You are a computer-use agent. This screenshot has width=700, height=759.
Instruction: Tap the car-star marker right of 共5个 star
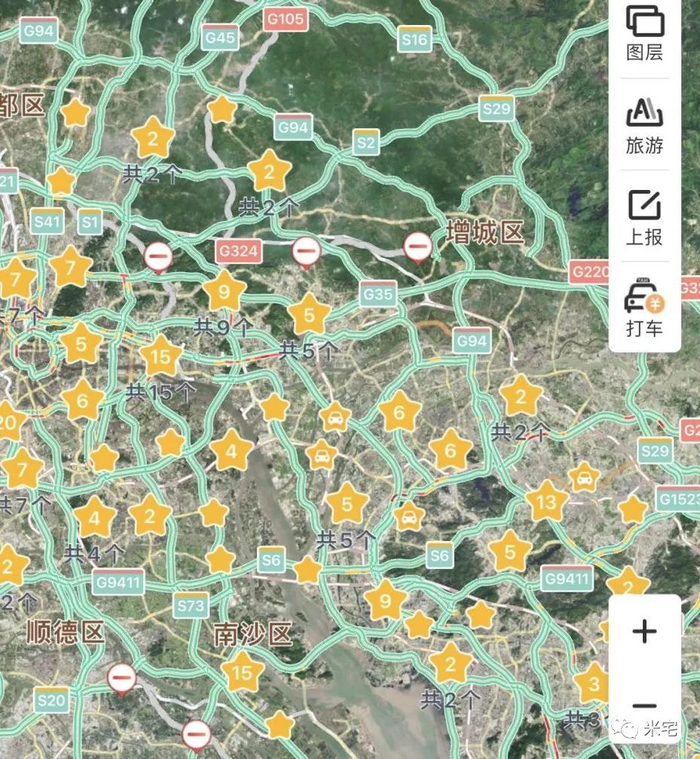[x=409, y=516]
